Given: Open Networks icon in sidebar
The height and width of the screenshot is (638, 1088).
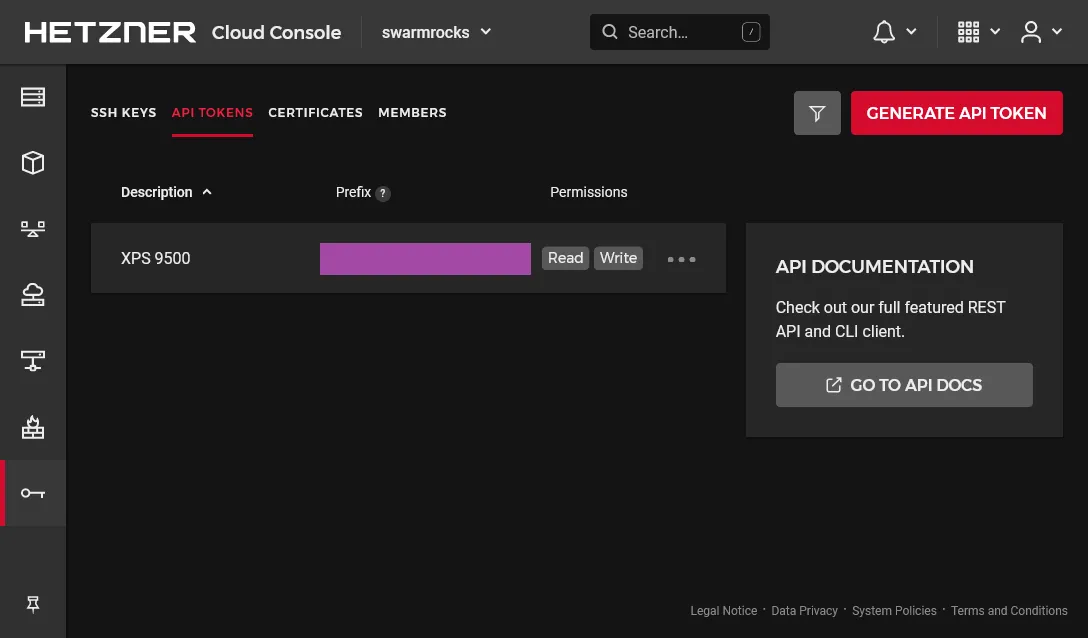Looking at the screenshot, I should coord(33,361).
